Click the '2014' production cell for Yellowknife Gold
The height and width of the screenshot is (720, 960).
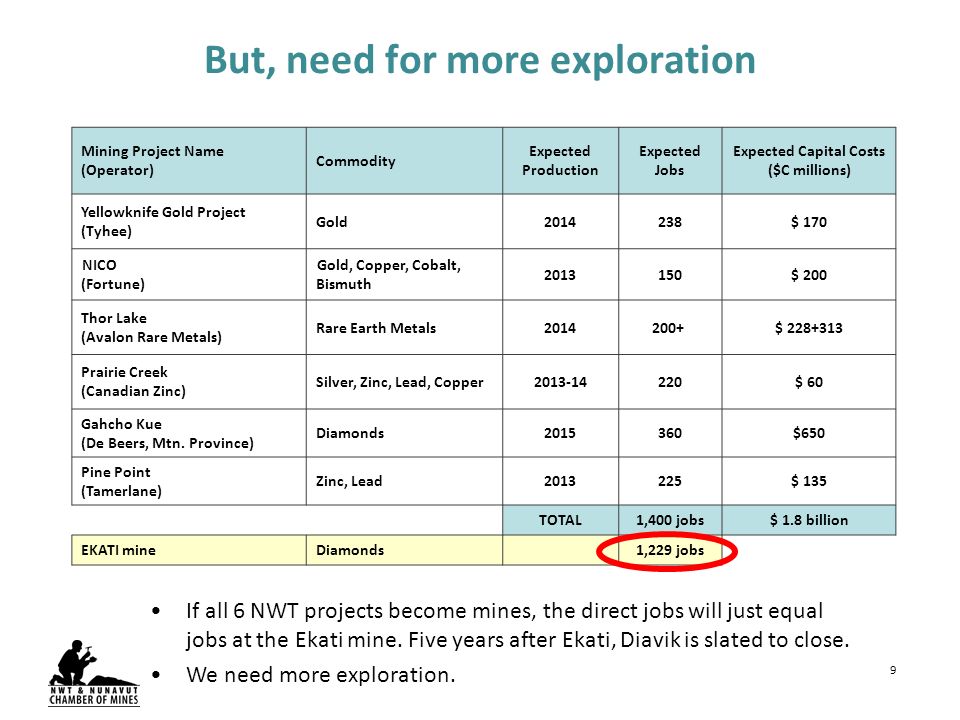tap(560, 222)
